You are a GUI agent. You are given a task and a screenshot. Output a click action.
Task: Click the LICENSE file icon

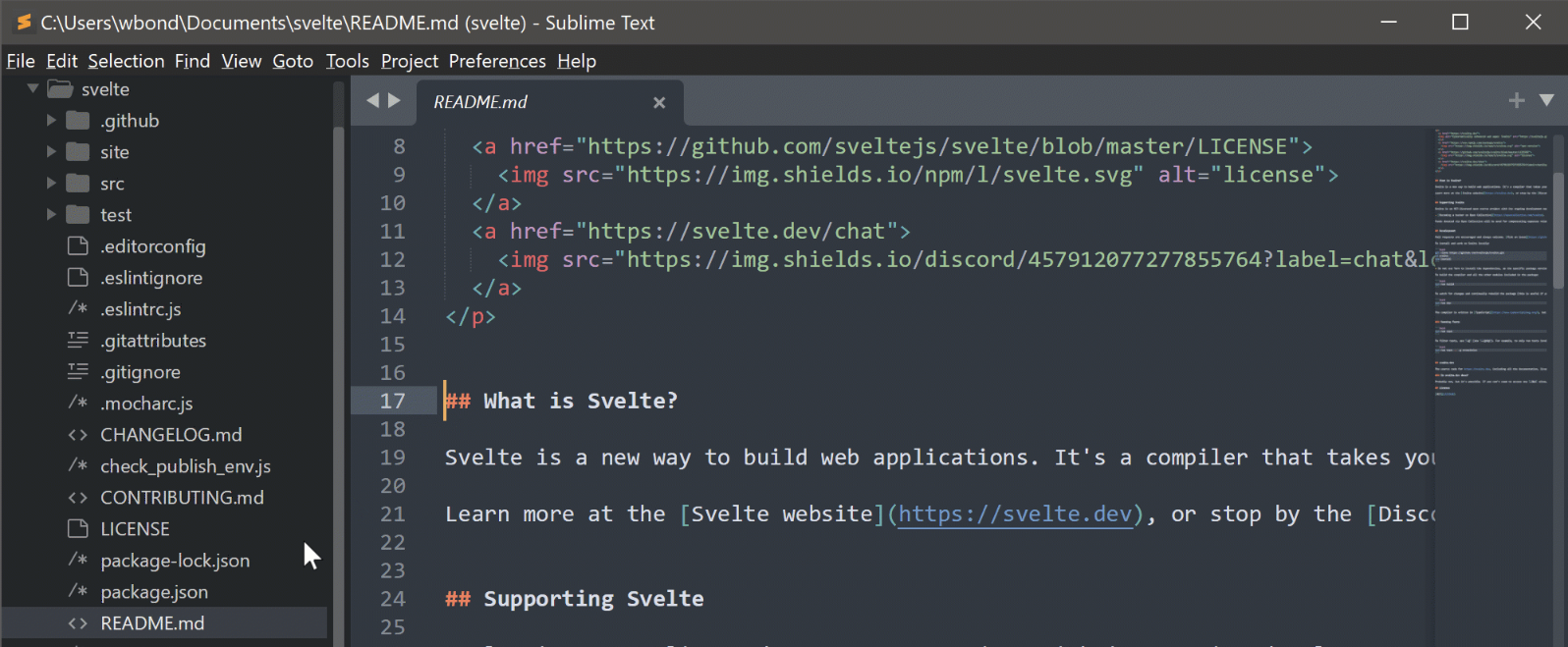[78, 528]
